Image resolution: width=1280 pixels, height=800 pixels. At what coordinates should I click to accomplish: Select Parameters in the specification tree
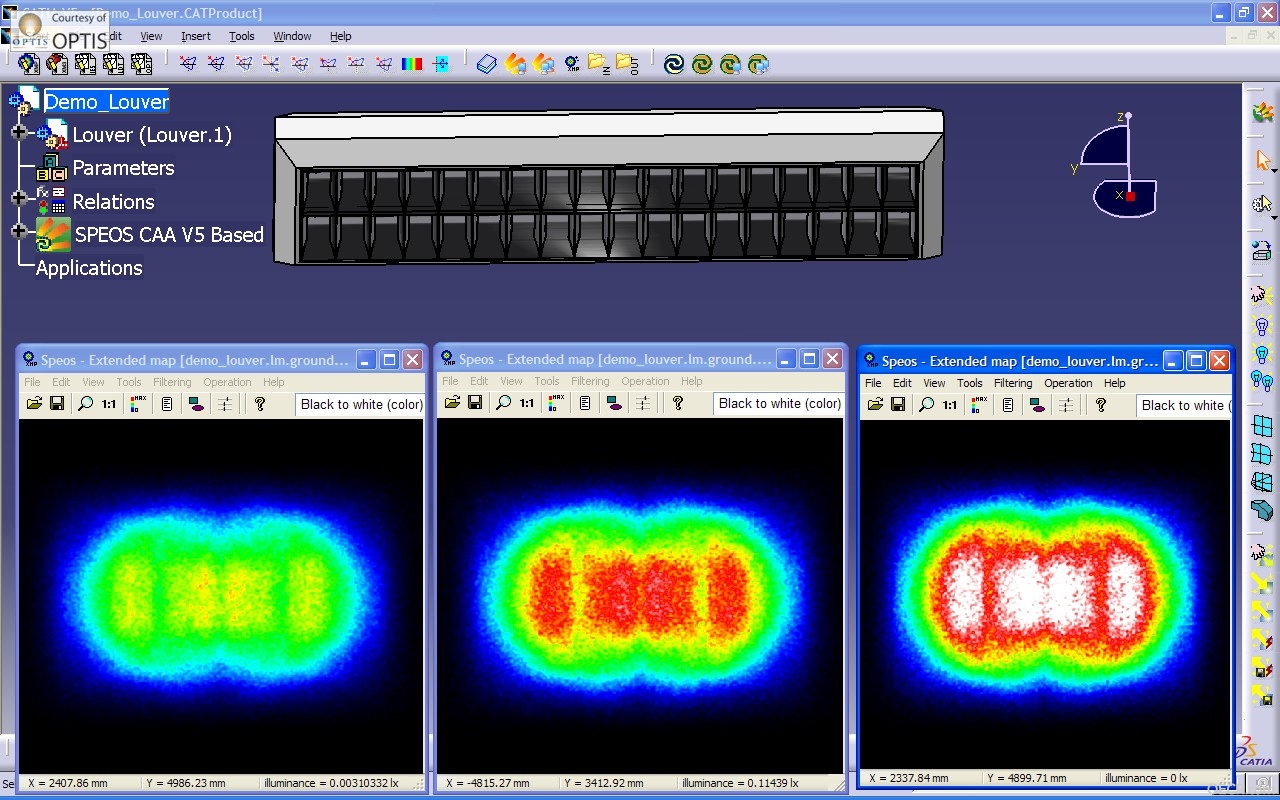123,168
